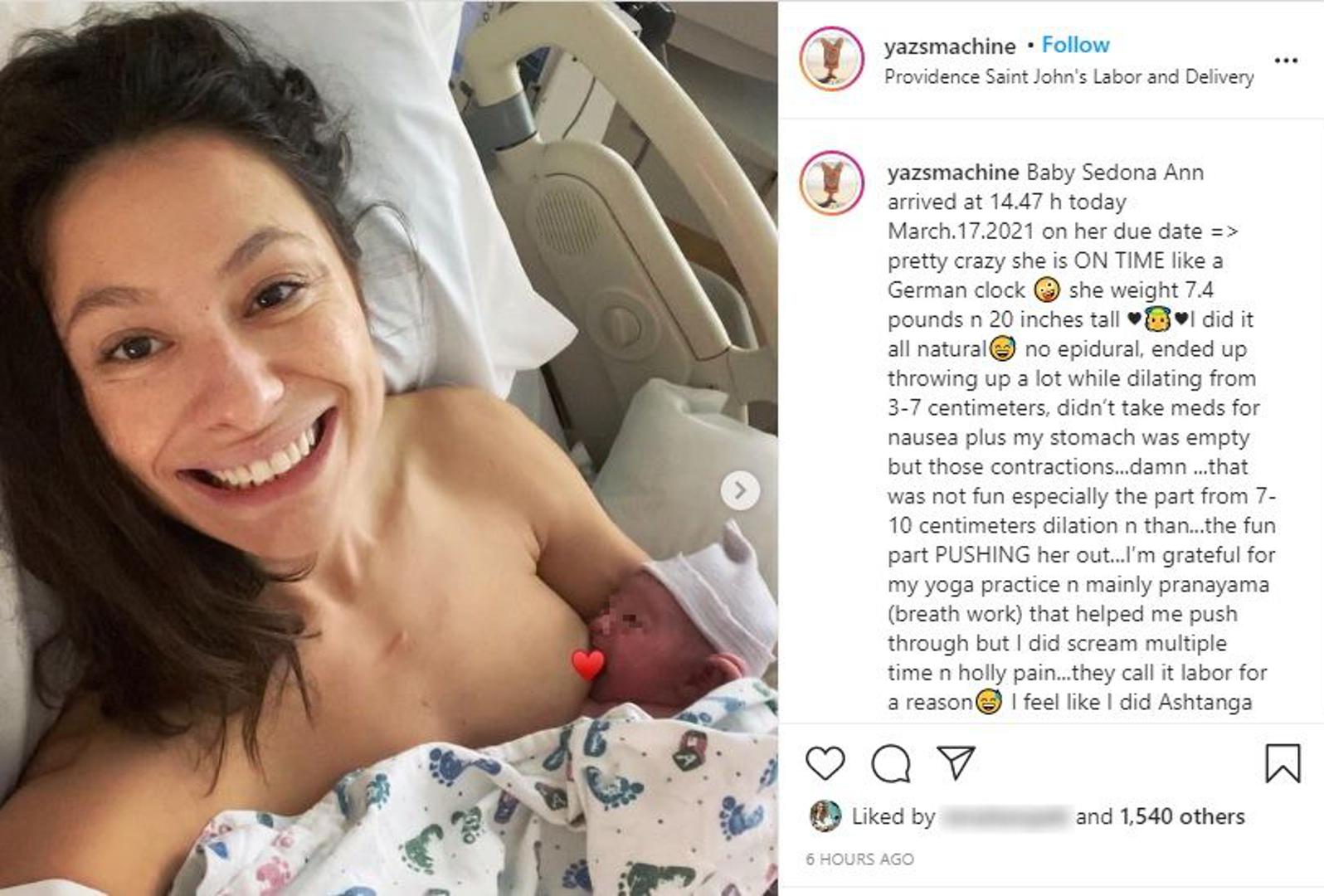Click the caption text about Baby Sedona Ann
This screenshot has height=896, width=1324.
click(x=1081, y=436)
